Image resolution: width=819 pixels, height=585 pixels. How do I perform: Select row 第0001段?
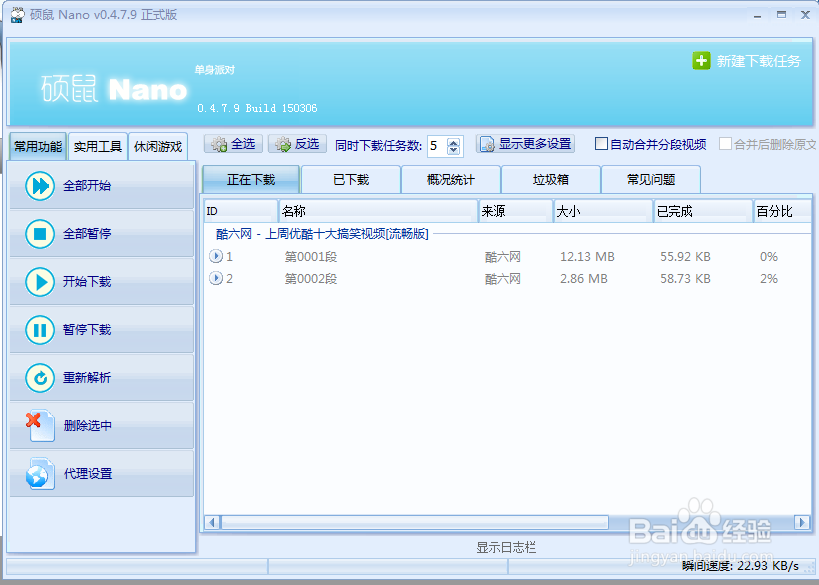pos(507,256)
